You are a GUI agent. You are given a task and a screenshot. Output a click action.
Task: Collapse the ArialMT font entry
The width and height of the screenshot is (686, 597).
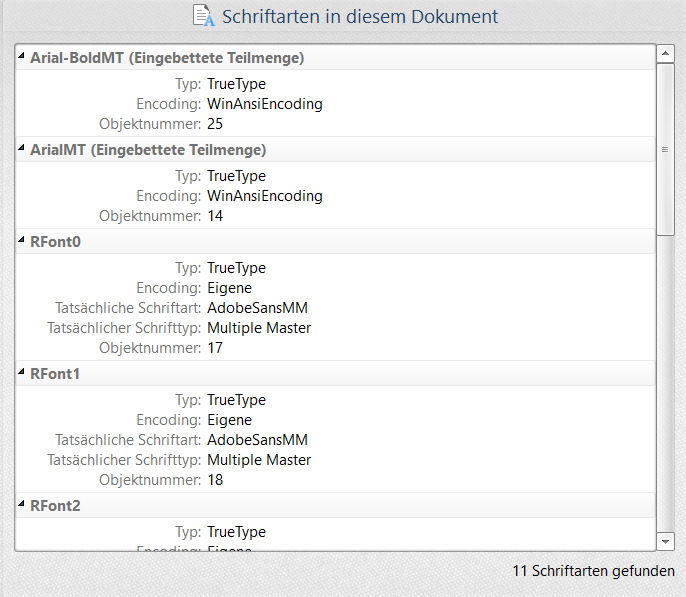click(x=21, y=147)
